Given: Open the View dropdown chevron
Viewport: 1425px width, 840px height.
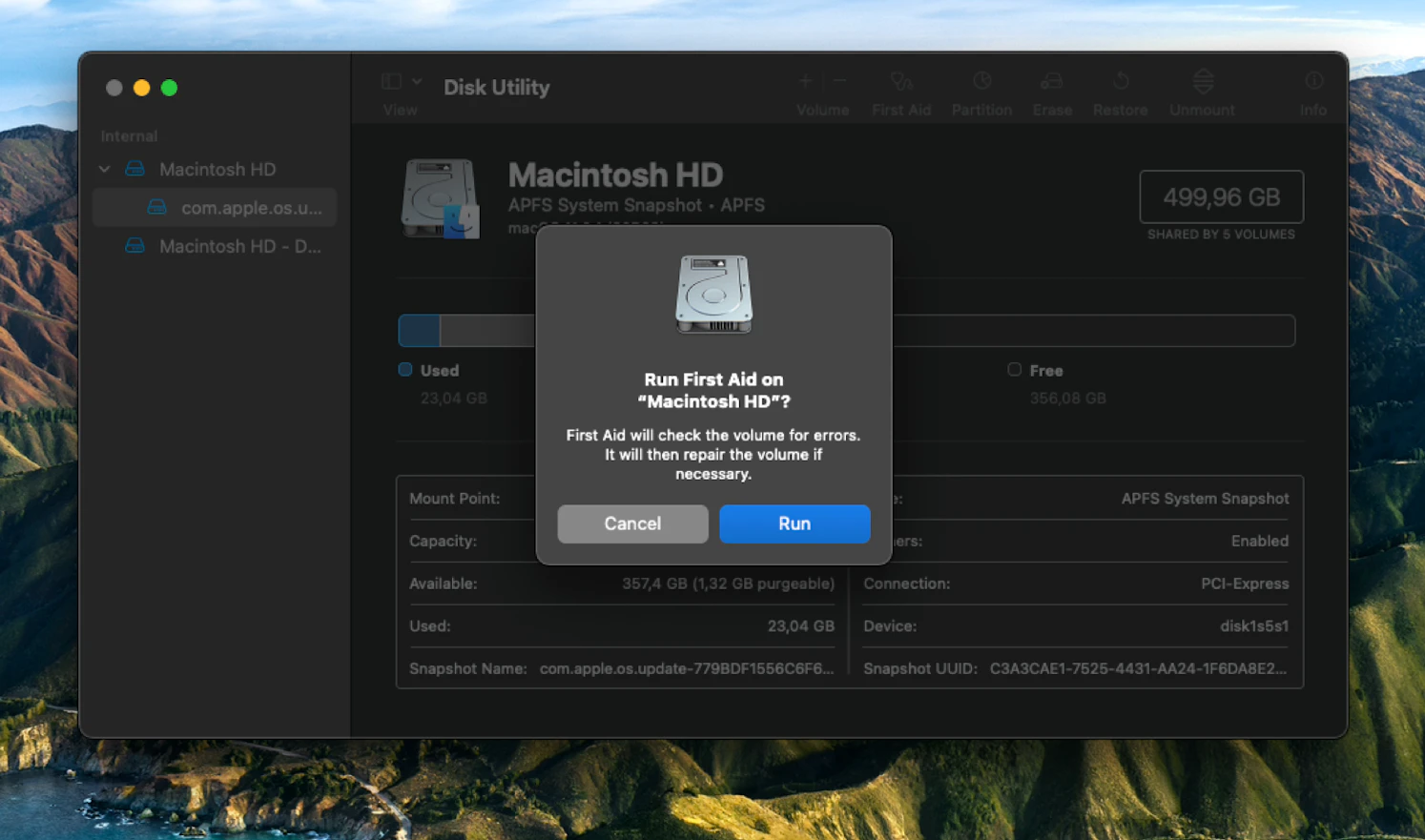Looking at the screenshot, I should coord(417,82).
